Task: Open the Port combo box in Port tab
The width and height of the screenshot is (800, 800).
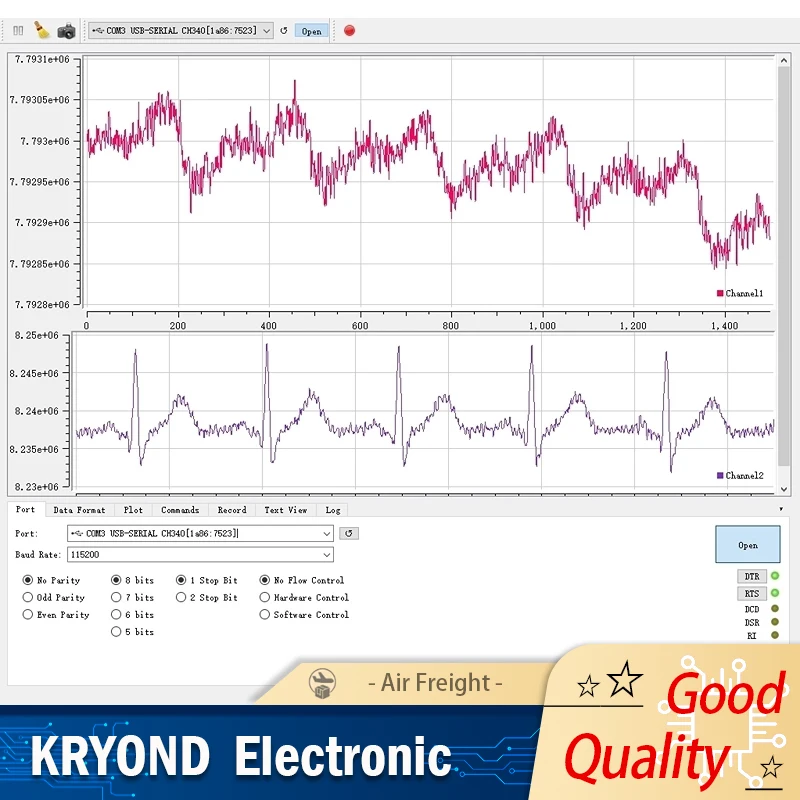Action: pyautogui.click(x=200, y=533)
